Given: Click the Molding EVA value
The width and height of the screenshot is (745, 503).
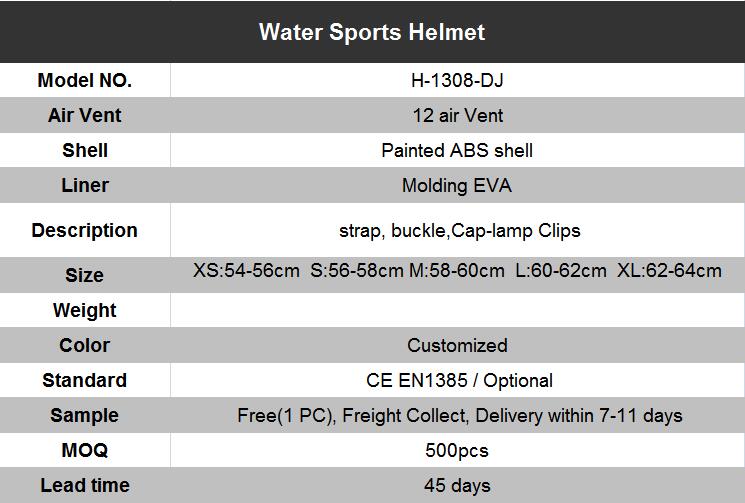Looking at the screenshot, I should tap(457, 186).
